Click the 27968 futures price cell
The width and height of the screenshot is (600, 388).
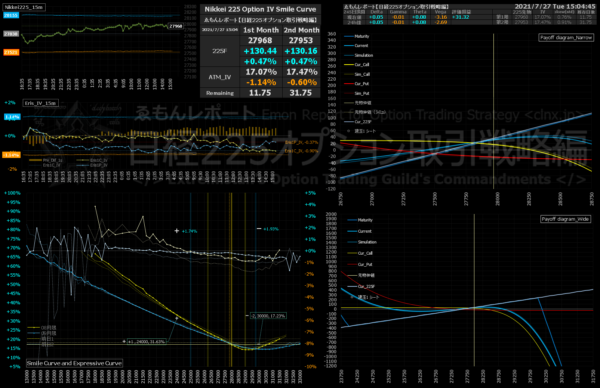point(260,41)
